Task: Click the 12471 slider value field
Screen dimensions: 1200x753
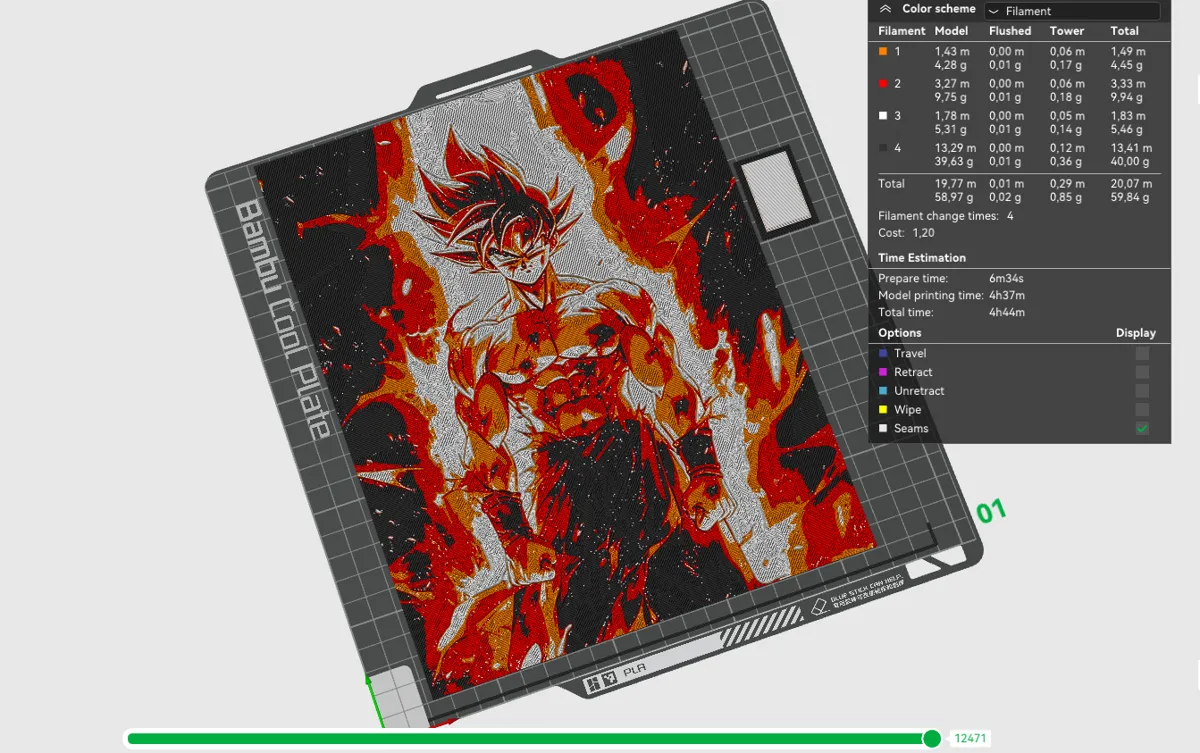Action: [970, 738]
